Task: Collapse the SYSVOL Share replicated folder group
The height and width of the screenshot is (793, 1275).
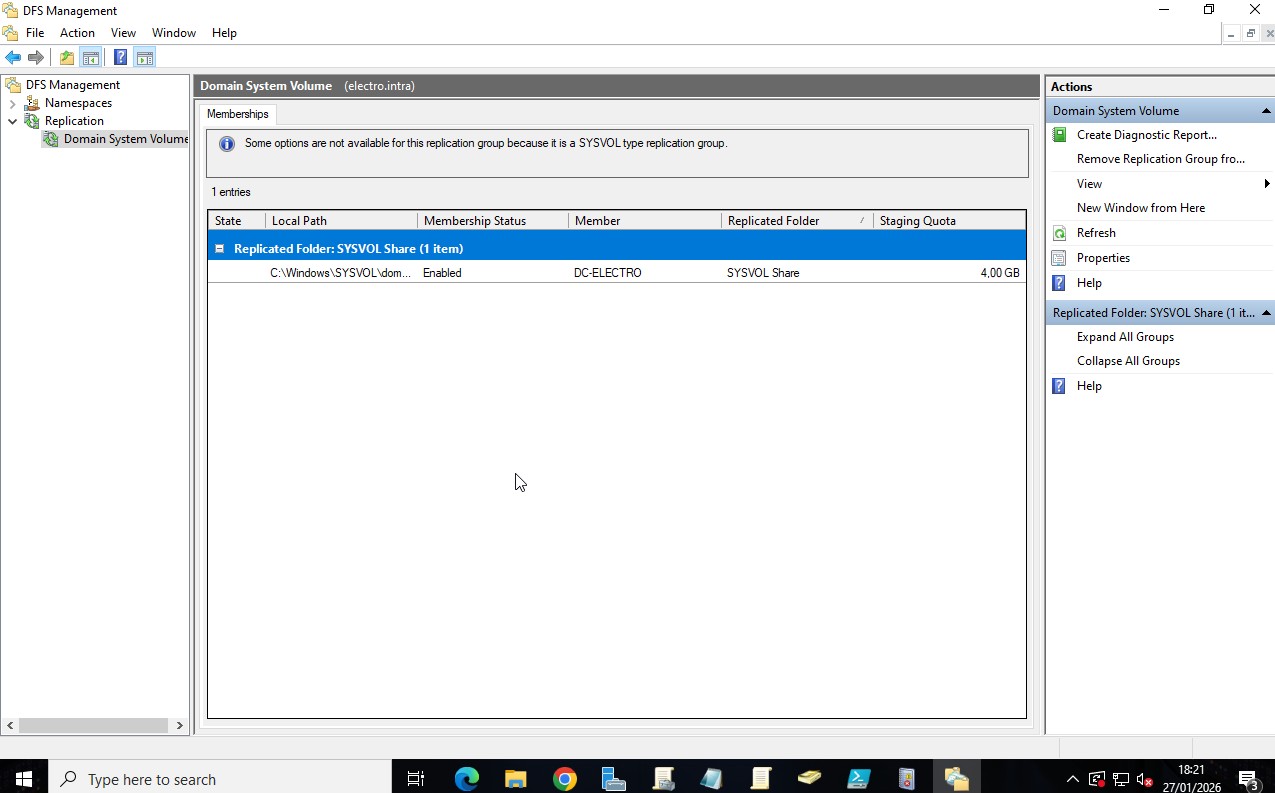Action: point(219,249)
